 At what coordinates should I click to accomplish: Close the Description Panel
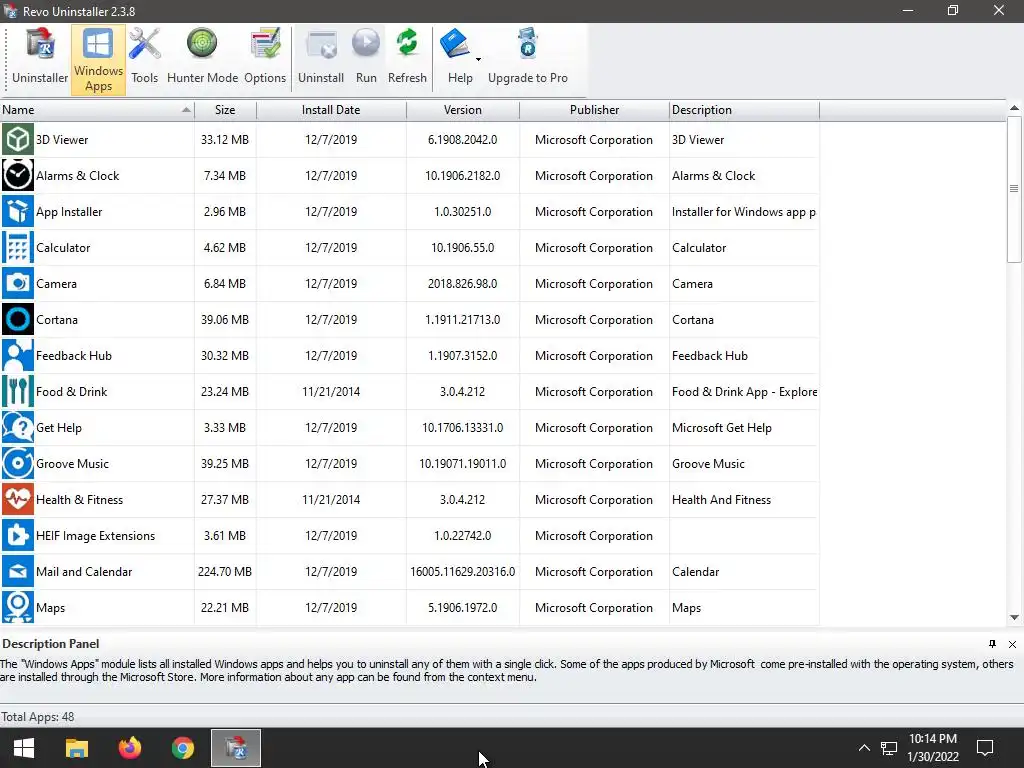[x=1012, y=644]
